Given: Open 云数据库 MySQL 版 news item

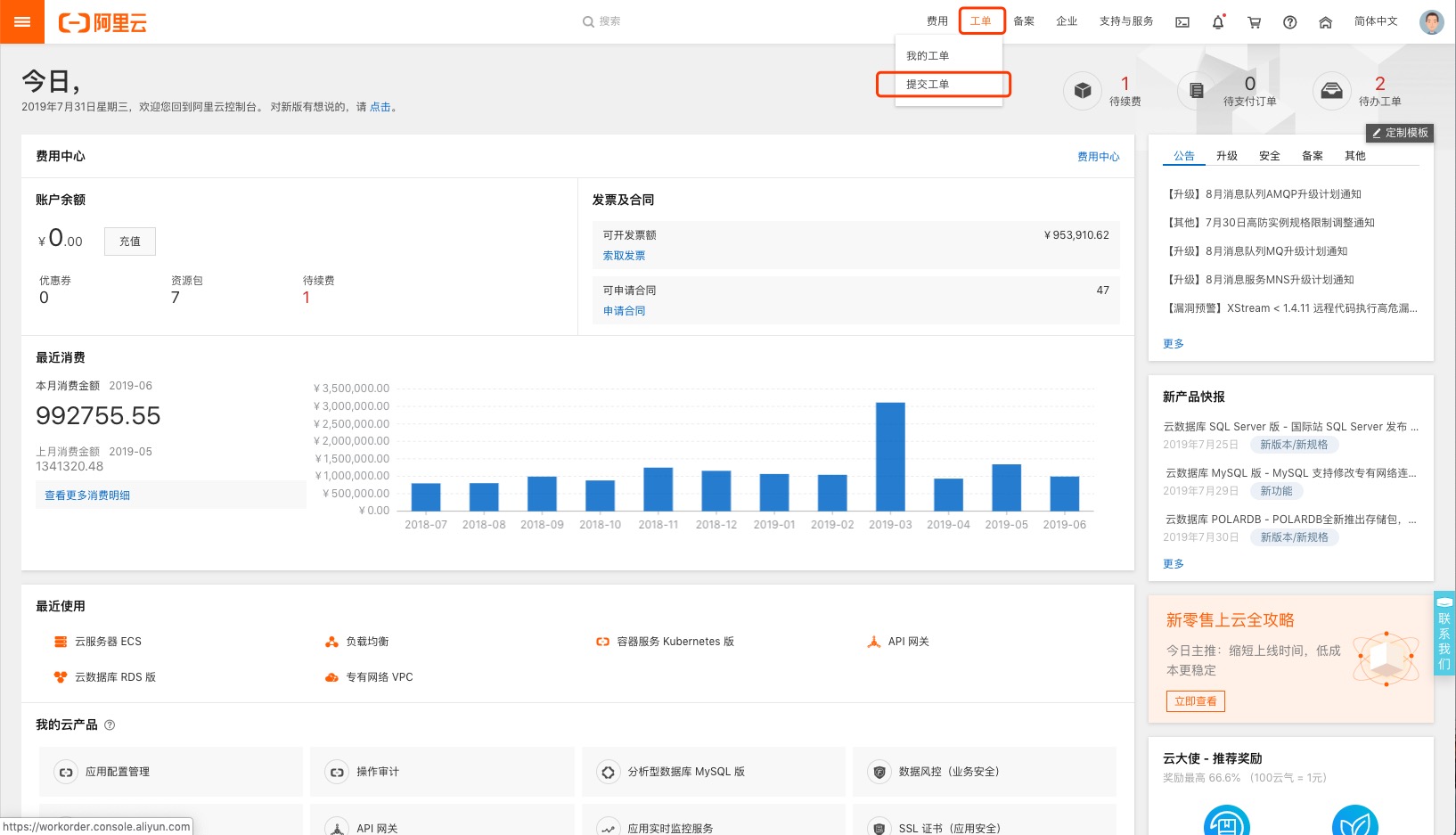Looking at the screenshot, I should (1291, 473).
